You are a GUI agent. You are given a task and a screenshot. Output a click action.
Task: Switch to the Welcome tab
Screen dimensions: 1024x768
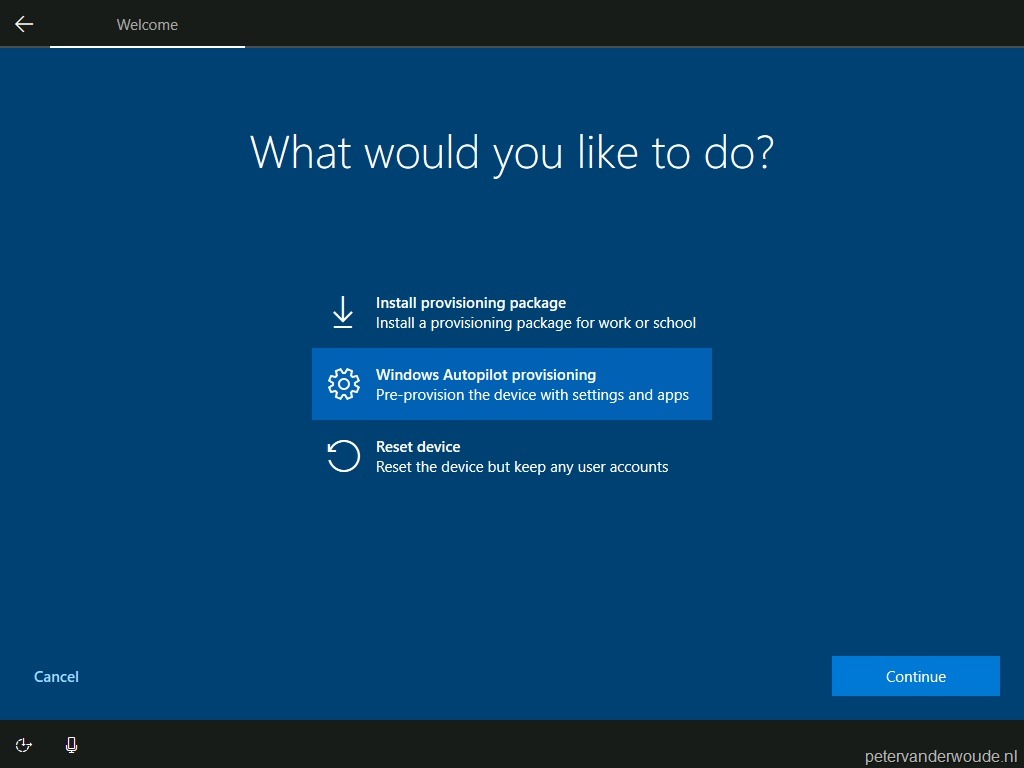click(x=147, y=24)
